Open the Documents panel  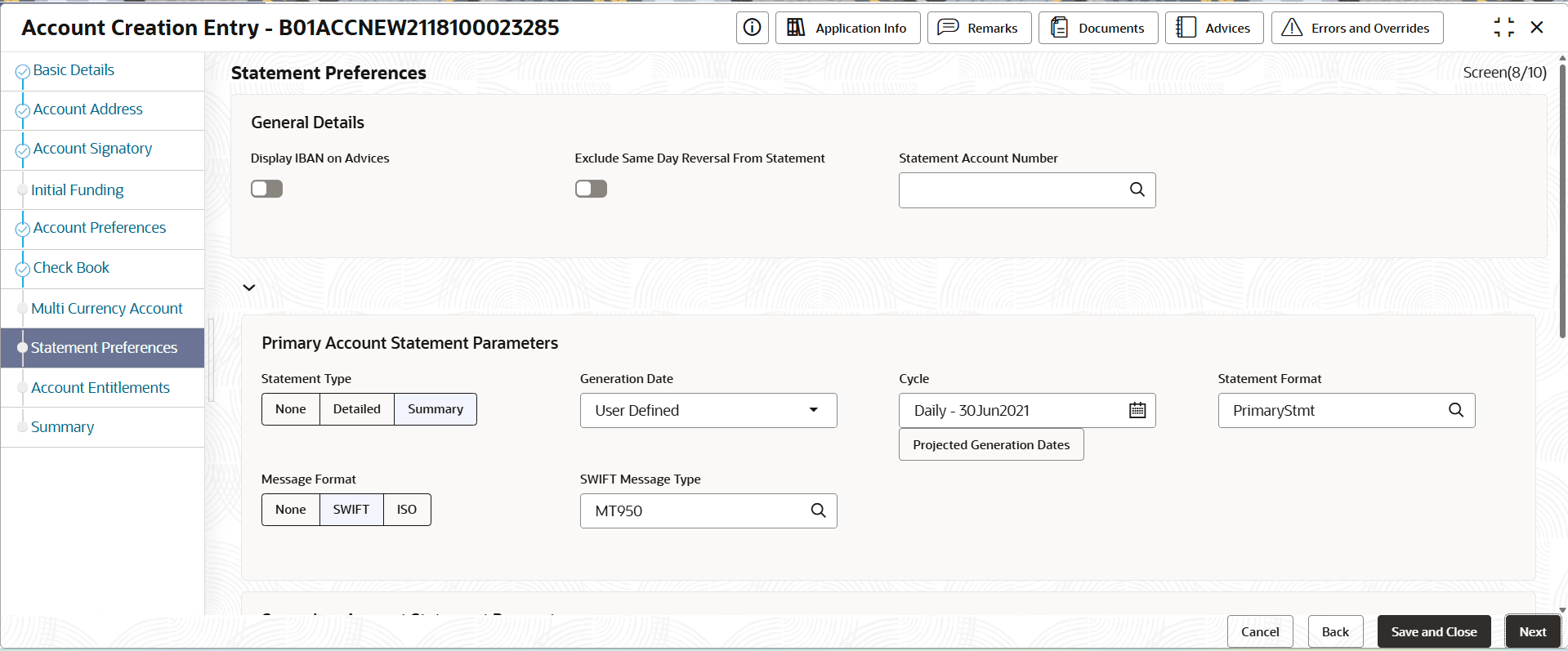coord(1098,28)
